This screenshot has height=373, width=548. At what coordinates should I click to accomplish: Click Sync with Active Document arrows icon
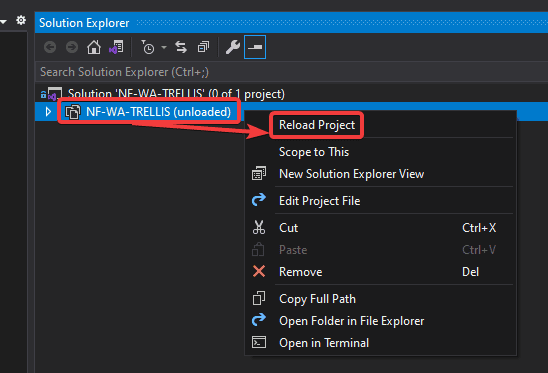(181, 47)
